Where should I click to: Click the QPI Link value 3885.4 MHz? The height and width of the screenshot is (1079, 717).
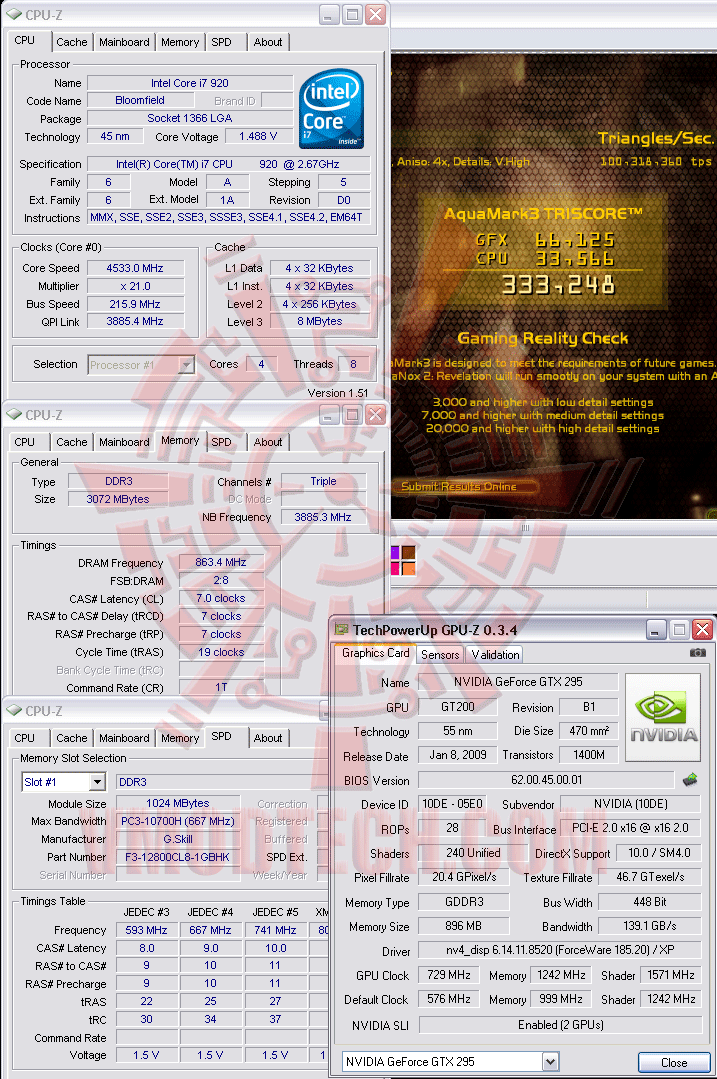[x=135, y=321]
